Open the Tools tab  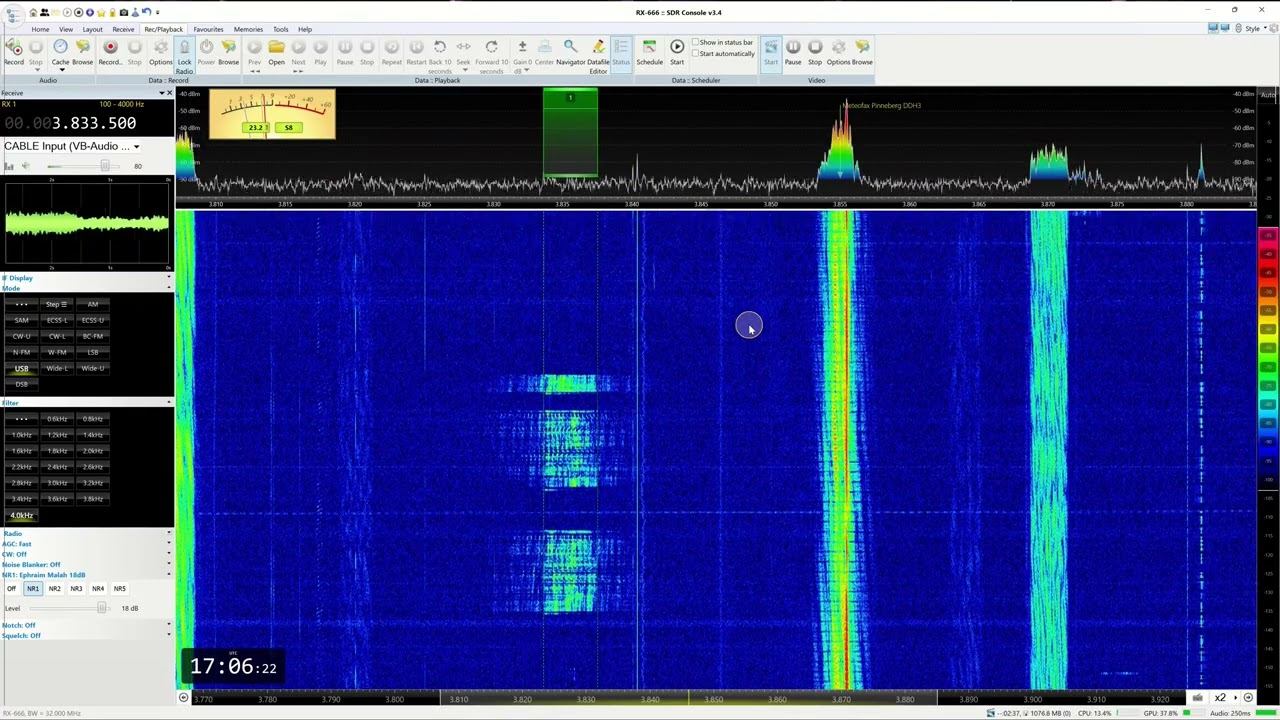point(281,29)
